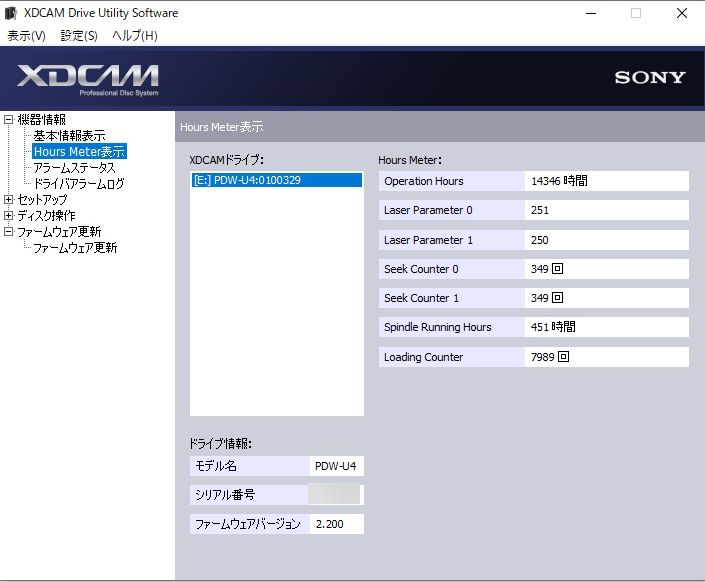Click the ファームウェアバージョン value 2.200
The height and width of the screenshot is (582, 705).
pyautogui.click(x=336, y=524)
